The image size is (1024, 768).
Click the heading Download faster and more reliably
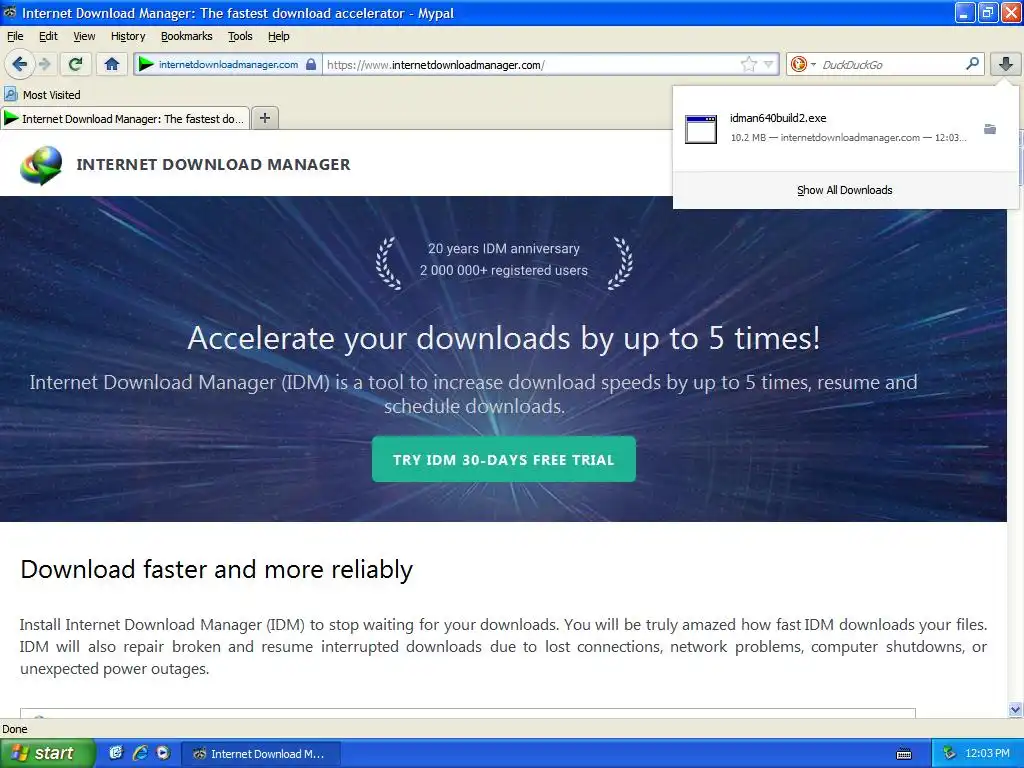point(217,569)
